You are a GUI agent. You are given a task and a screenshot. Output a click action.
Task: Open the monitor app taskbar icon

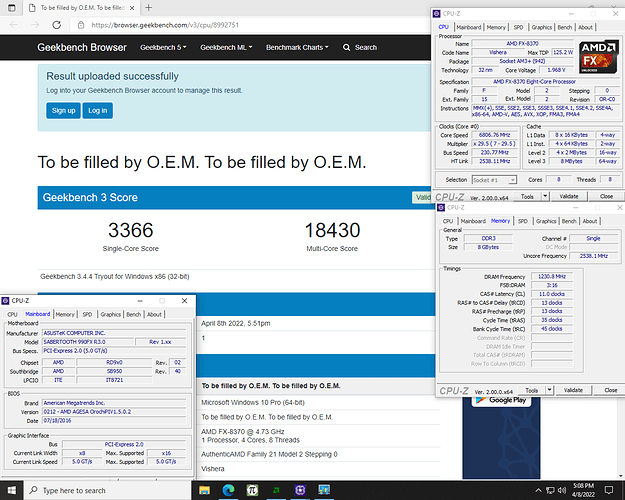(324, 490)
